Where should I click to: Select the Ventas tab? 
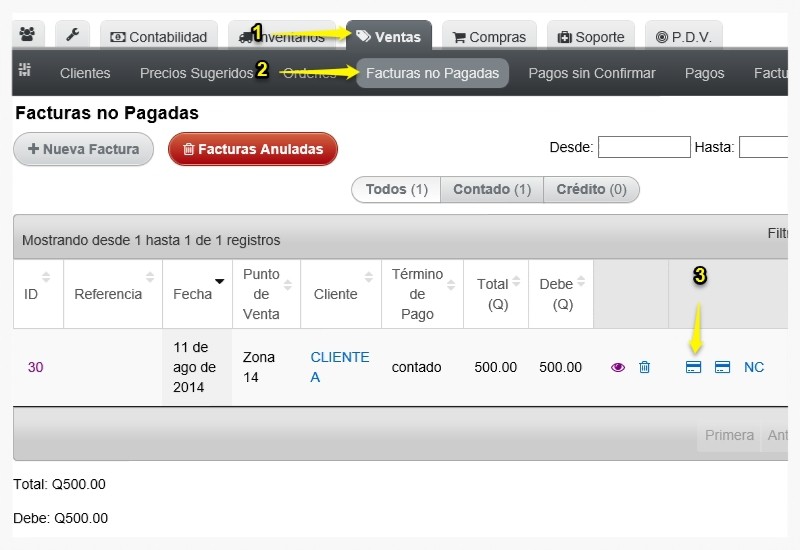[x=389, y=36]
